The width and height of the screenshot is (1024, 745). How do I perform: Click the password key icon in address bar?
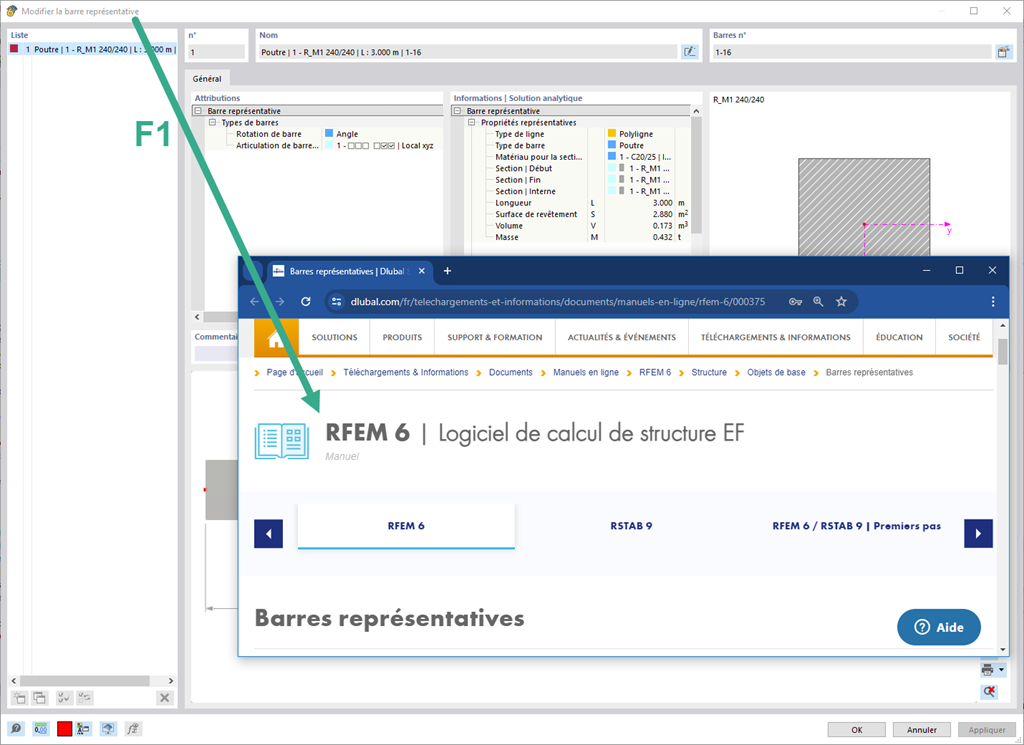tap(795, 302)
